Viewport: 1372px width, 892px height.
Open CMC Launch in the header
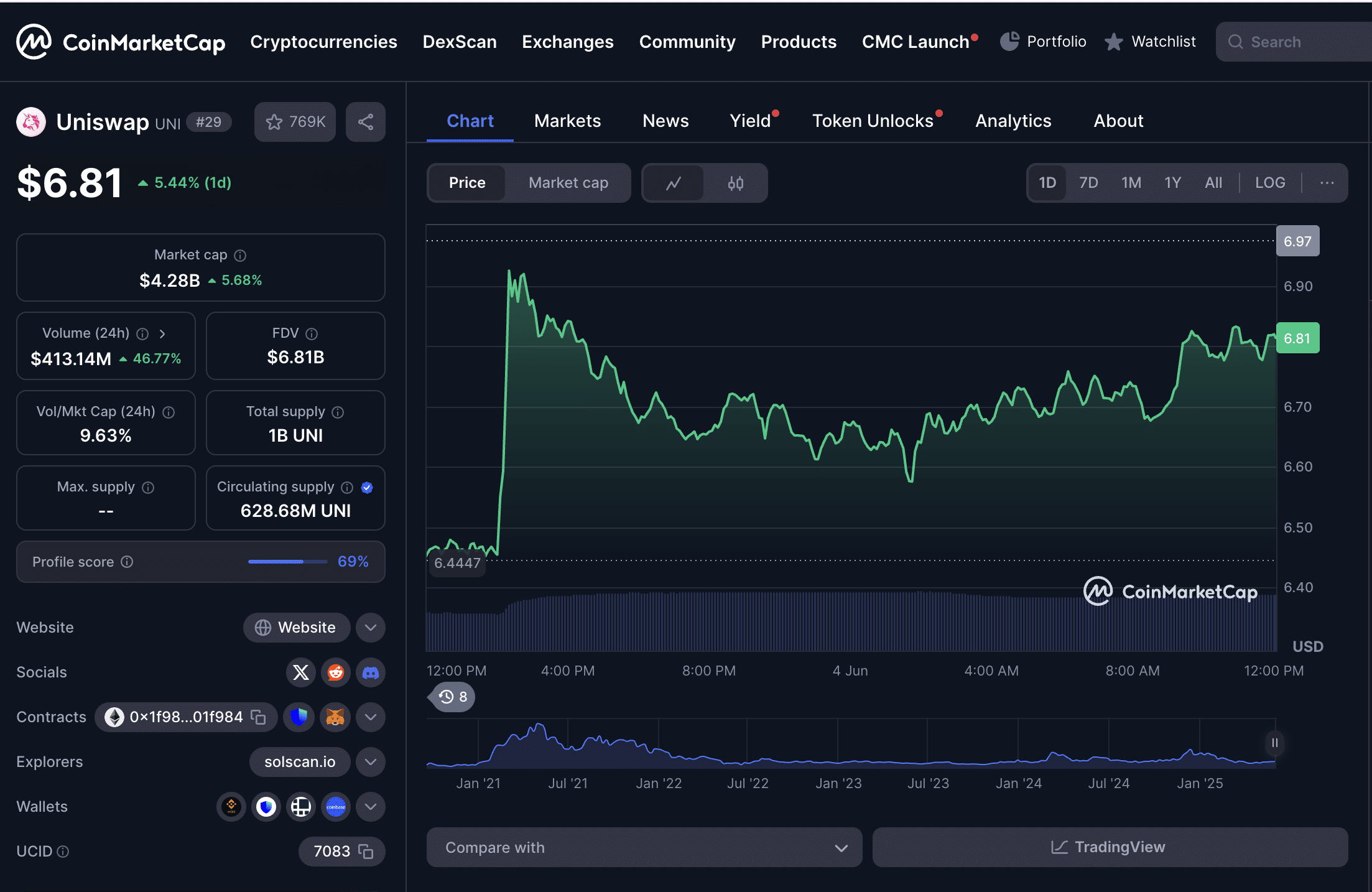[x=915, y=42]
